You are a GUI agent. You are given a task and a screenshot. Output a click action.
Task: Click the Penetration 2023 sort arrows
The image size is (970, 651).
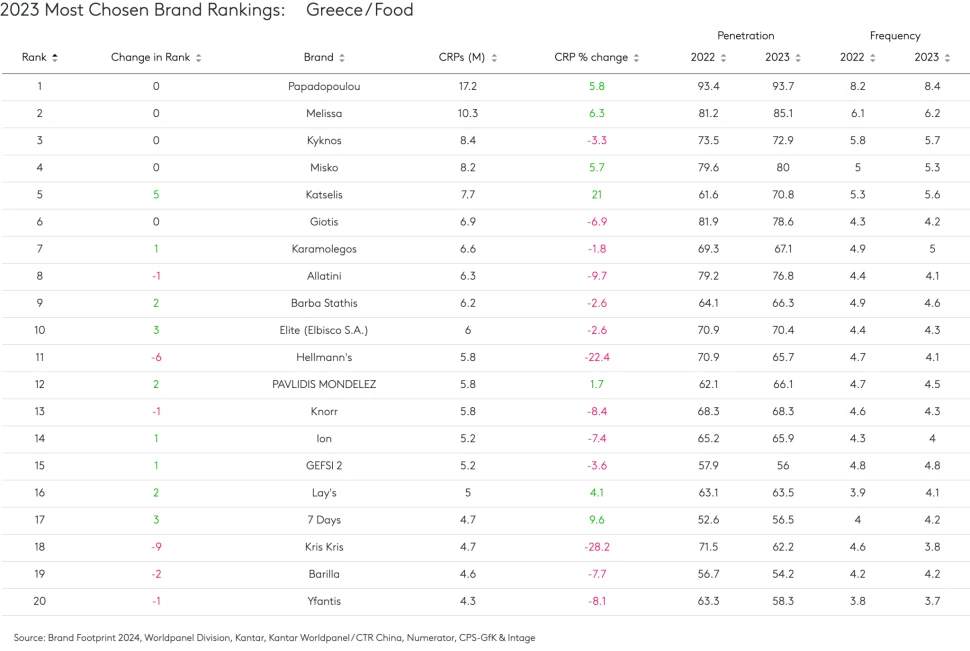tap(797, 58)
